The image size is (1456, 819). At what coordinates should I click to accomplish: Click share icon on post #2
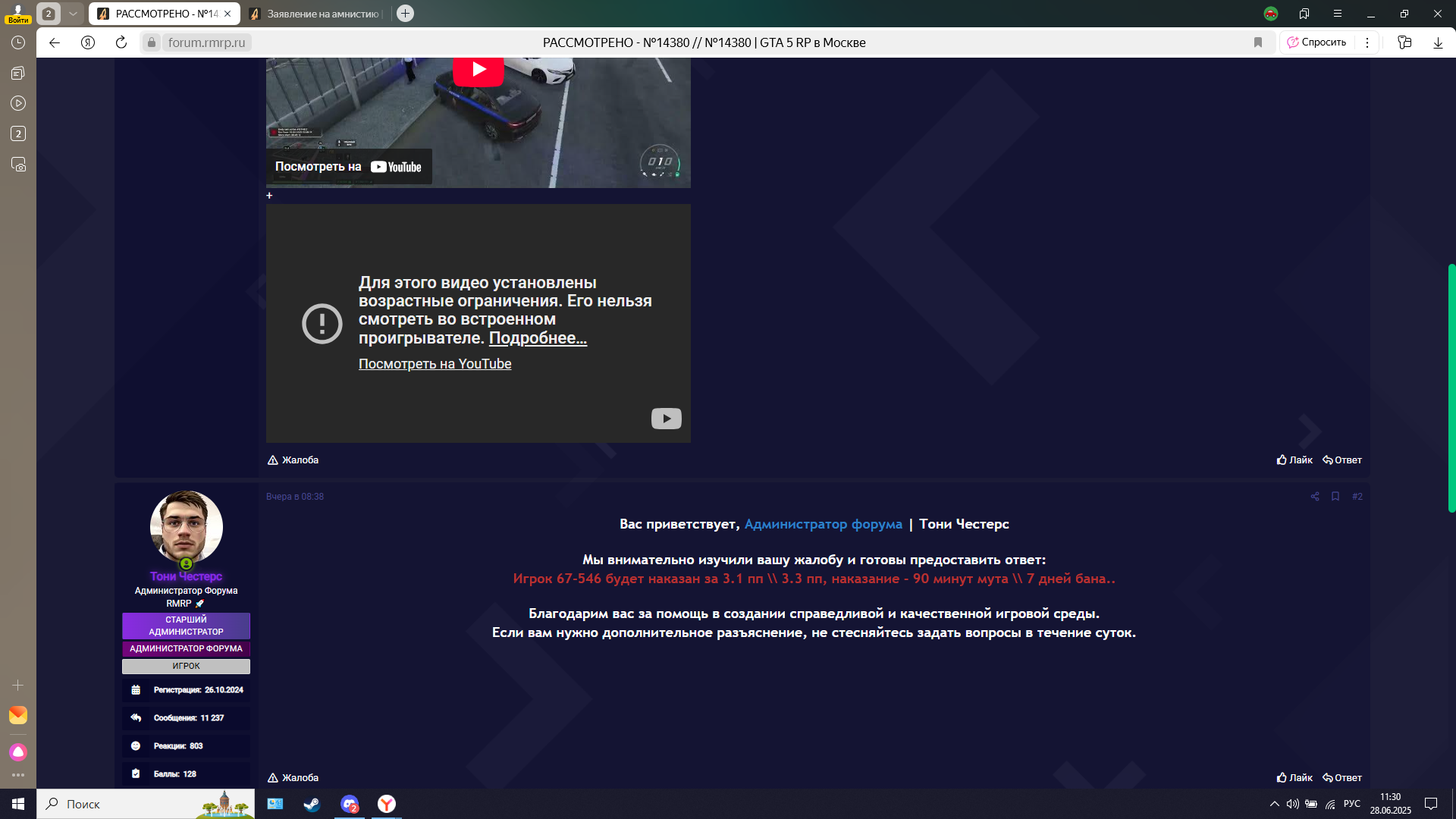pyautogui.click(x=1315, y=497)
